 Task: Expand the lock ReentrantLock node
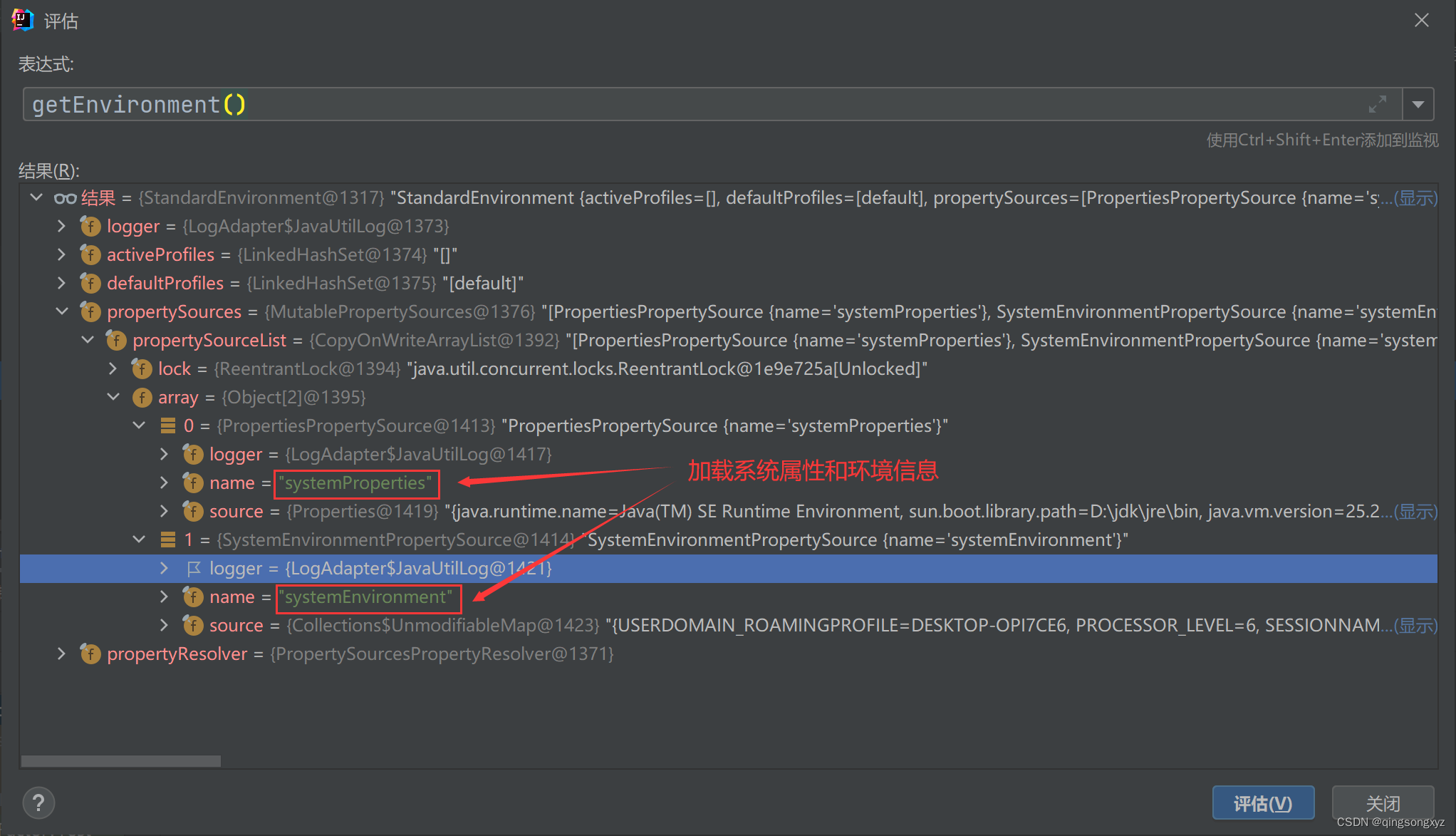click(113, 368)
